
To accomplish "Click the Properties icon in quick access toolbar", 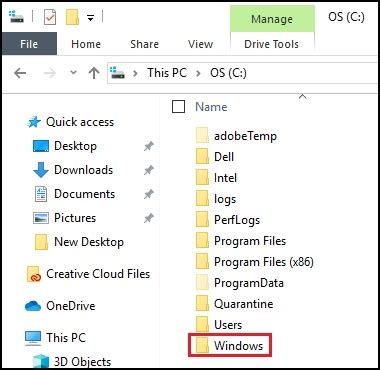I will (50, 17).
